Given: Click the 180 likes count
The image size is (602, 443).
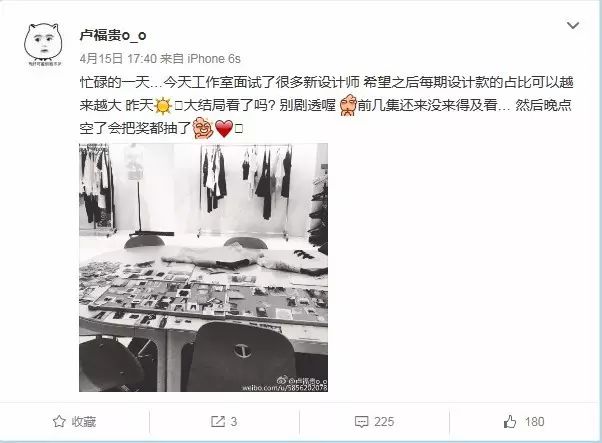Looking at the screenshot, I should point(534,422).
